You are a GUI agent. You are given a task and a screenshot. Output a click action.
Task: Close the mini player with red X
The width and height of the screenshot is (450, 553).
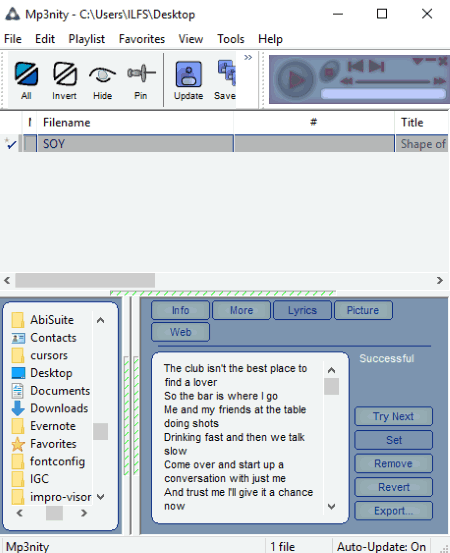tap(443, 61)
